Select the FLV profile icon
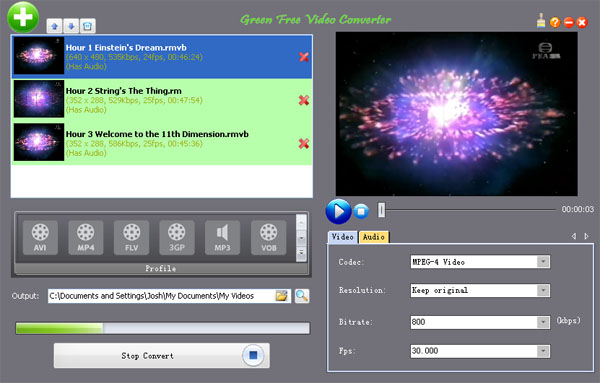Screen dimensions: 600x383 point(131,238)
